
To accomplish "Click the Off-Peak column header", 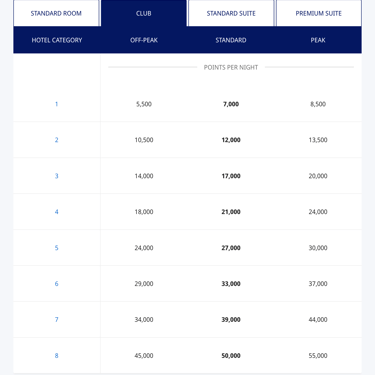I will pyautogui.click(x=144, y=40).
